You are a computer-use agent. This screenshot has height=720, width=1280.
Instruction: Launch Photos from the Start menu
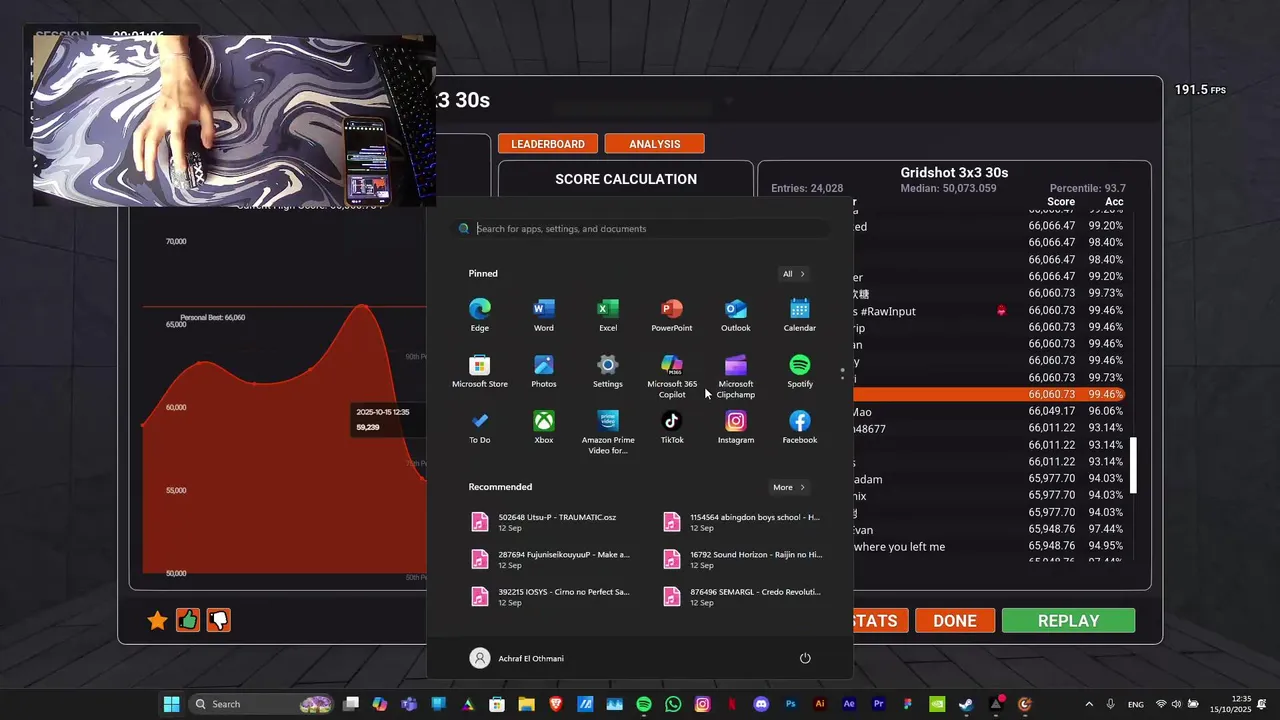[544, 371]
